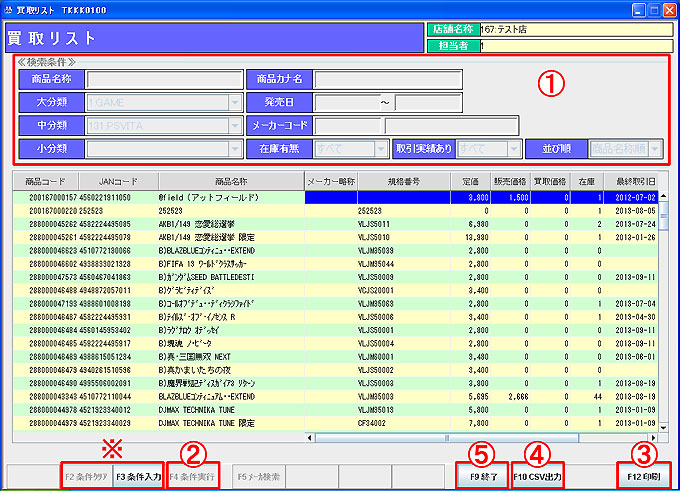
Task: Exit using the F9 終了 button
Action: click(x=481, y=476)
